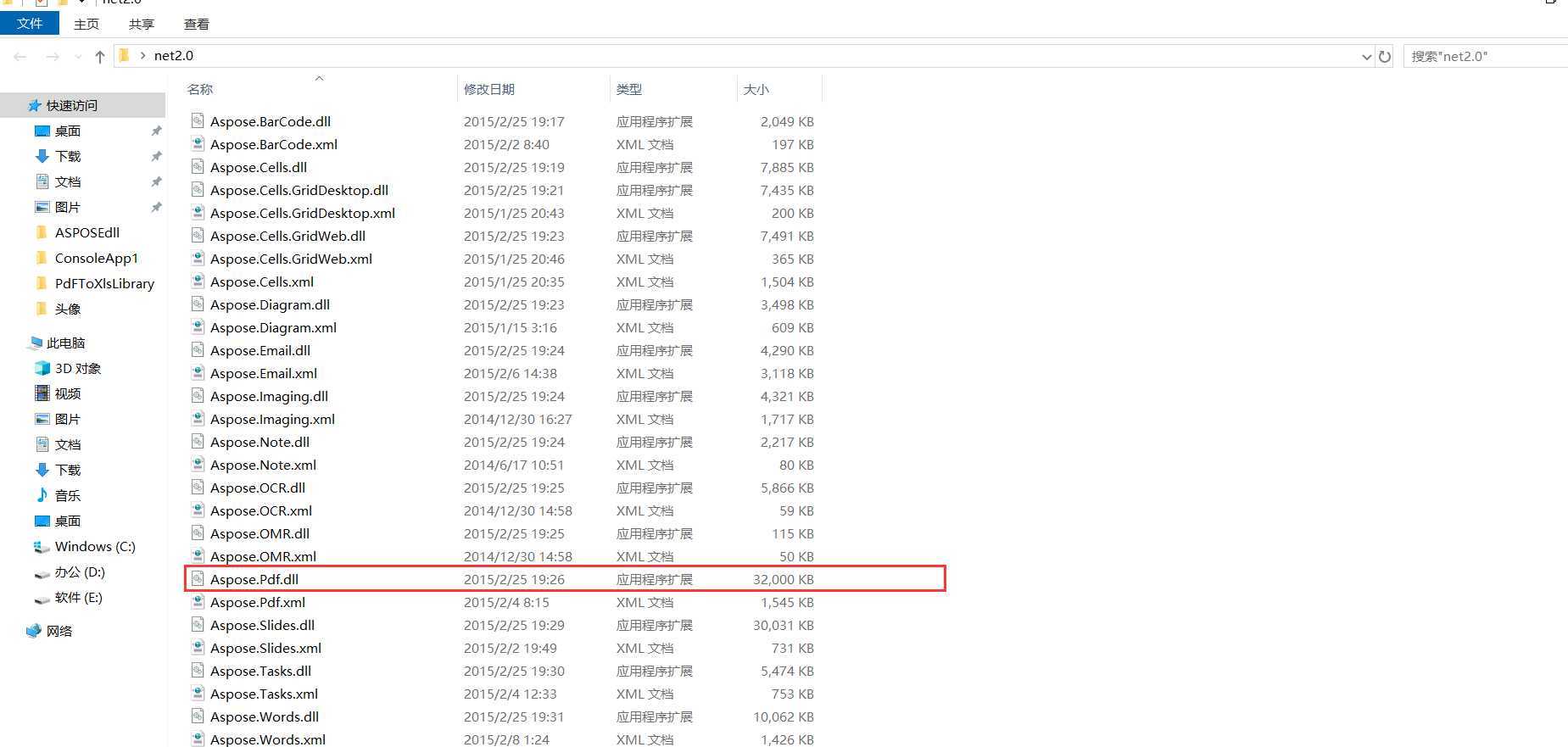
Task: Refresh the current folder view
Action: pyautogui.click(x=1385, y=57)
